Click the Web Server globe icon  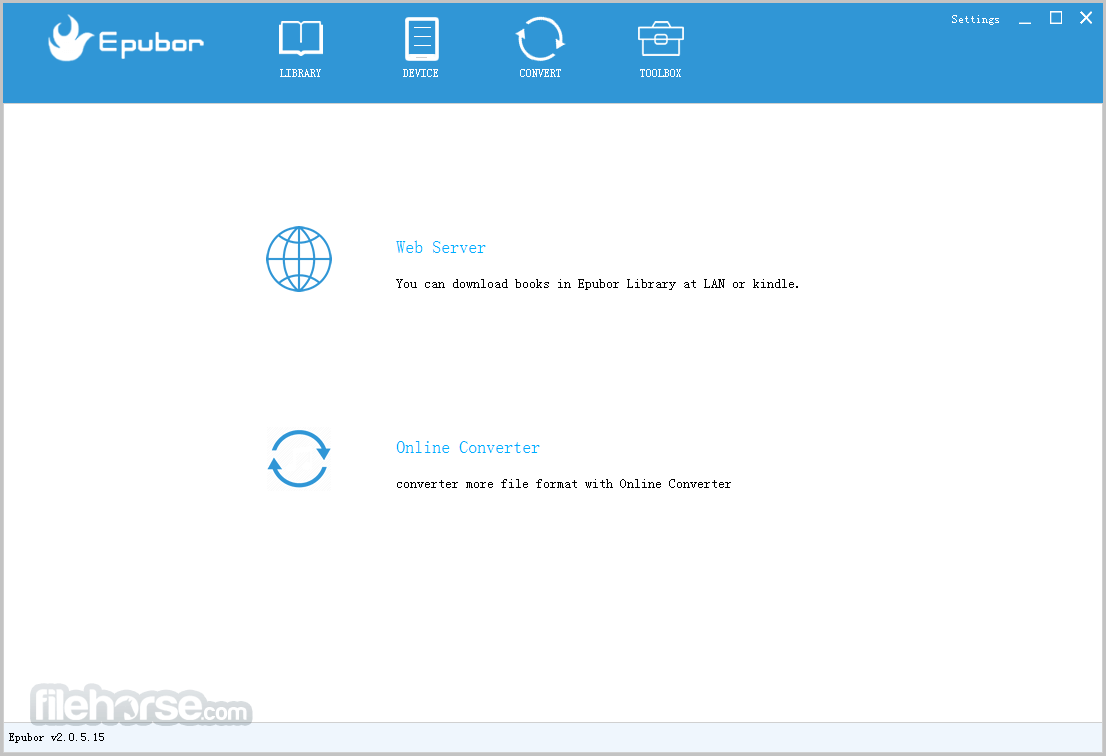(x=299, y=259)
